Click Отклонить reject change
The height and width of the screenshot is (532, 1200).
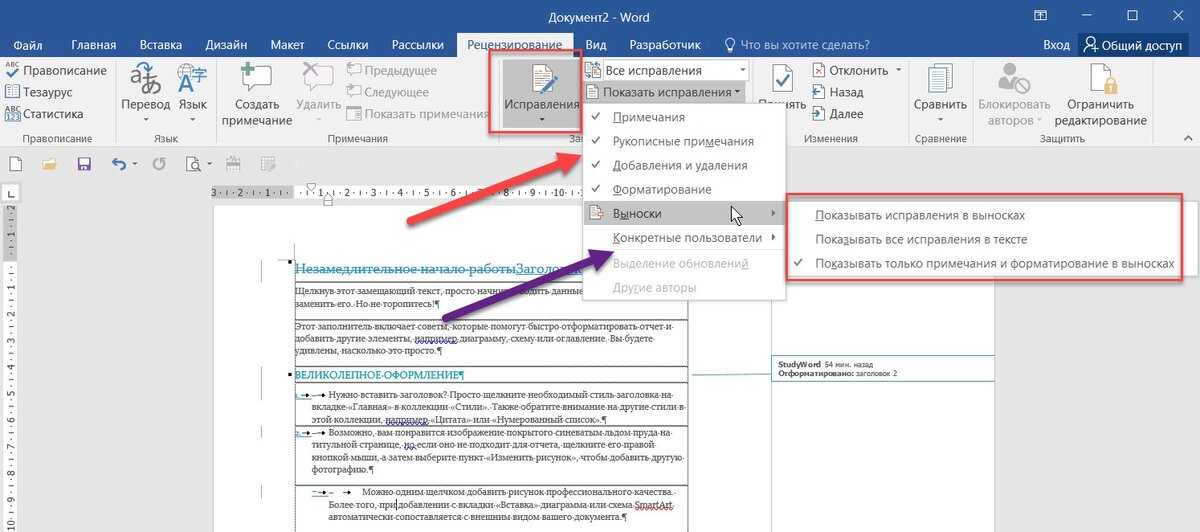coord(850,71)
